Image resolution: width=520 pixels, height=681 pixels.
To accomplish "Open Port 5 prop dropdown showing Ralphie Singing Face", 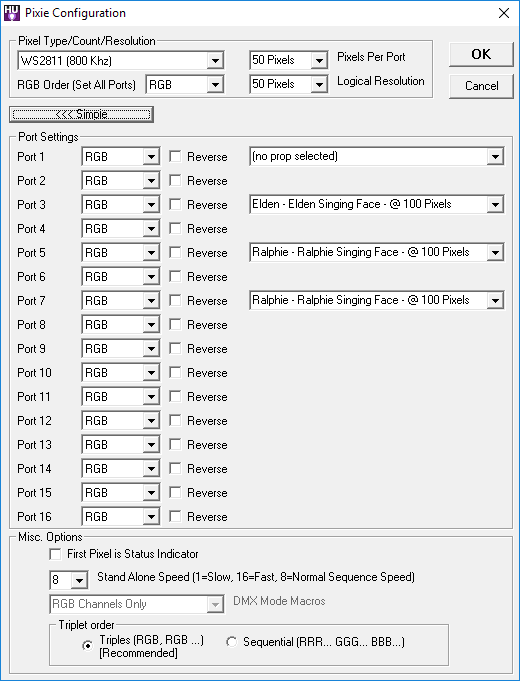I will click(377, 252).
